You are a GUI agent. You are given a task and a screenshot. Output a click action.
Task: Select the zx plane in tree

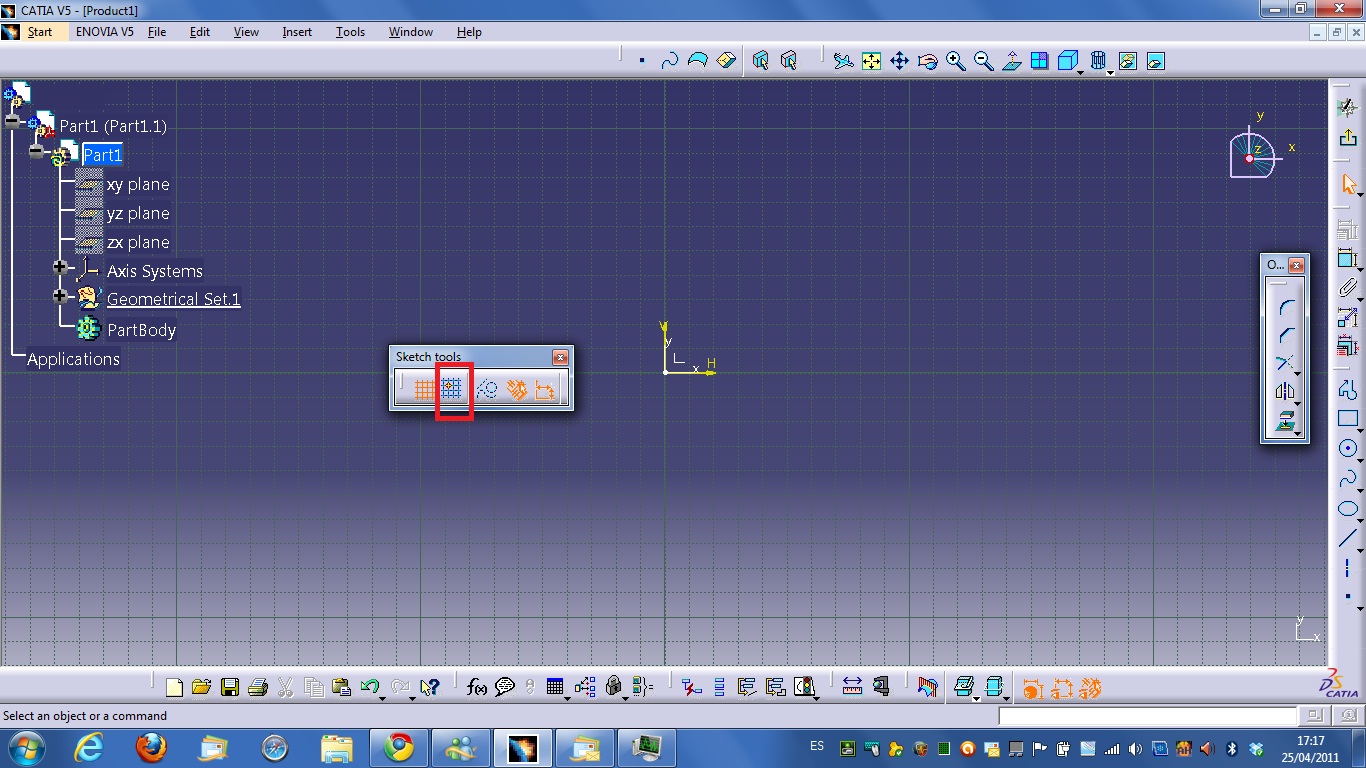[138, 242]
